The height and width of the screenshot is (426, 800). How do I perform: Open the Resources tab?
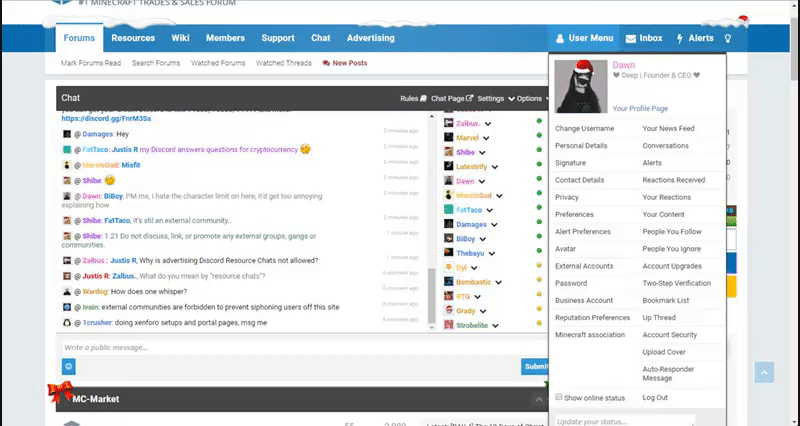pos(133,38)
